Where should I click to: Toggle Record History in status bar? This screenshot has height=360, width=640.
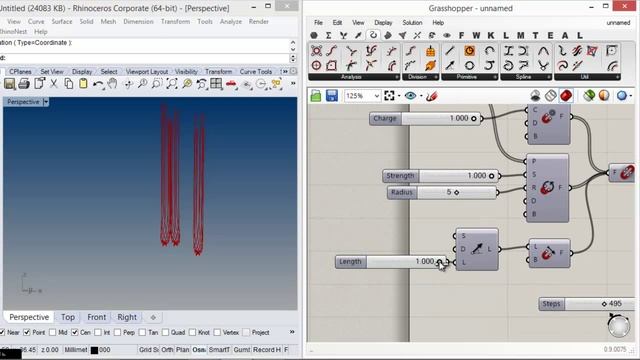[267, 350]
